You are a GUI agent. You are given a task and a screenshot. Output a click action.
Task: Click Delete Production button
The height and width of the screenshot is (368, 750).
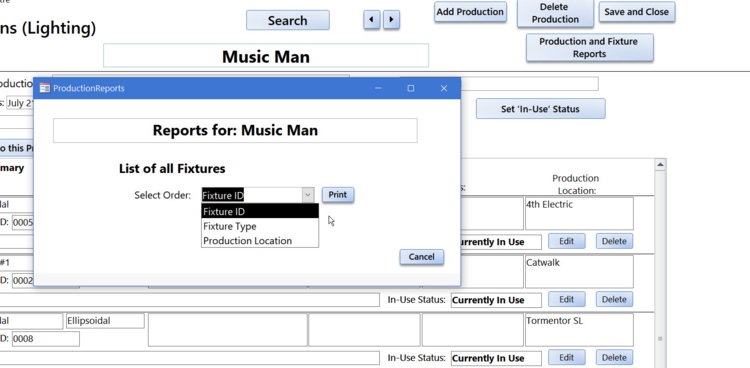pos(555,13)
